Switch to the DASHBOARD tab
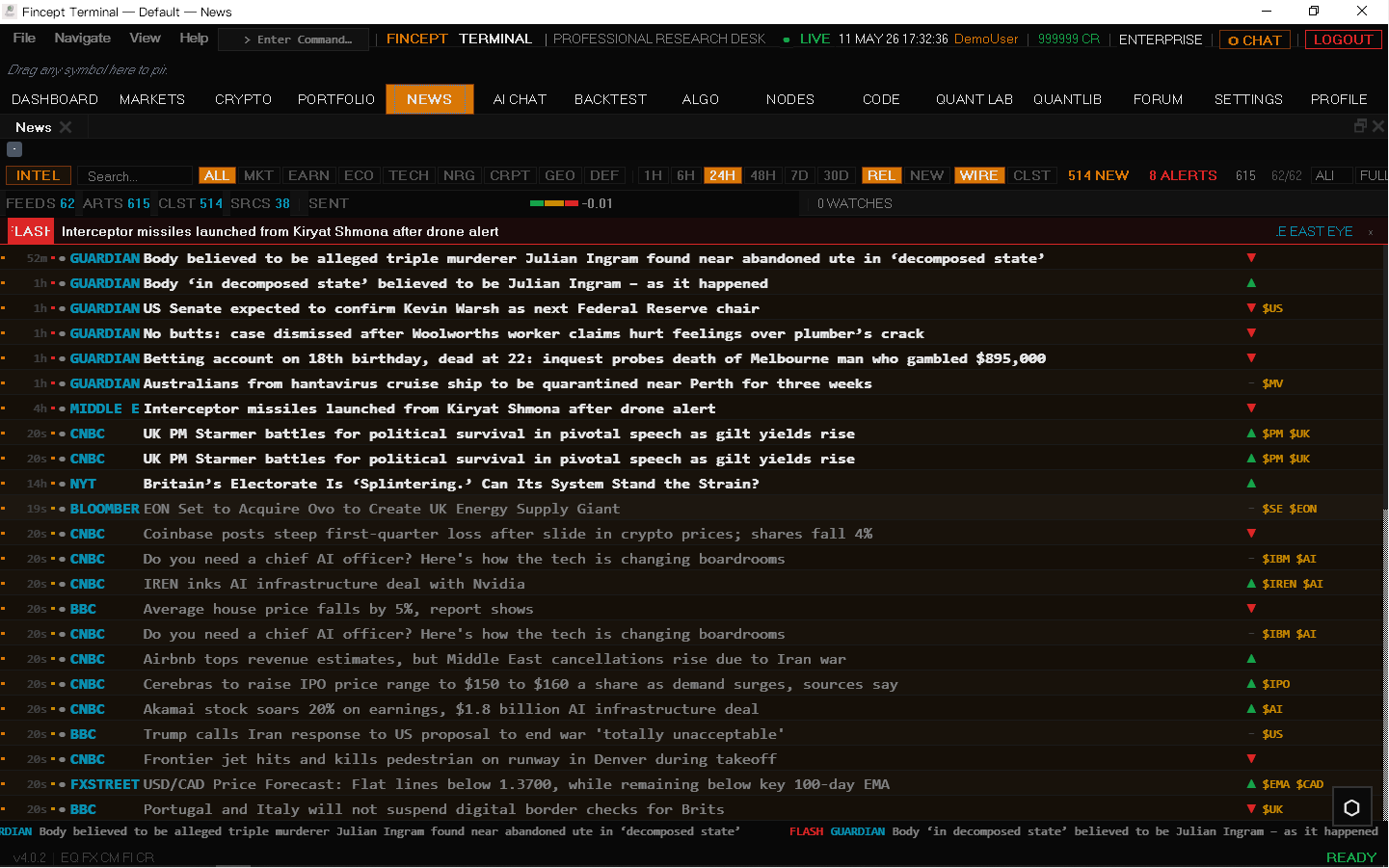Viewport: 1389px width, 868px height. pyautogui.click(x=55, y=99)
